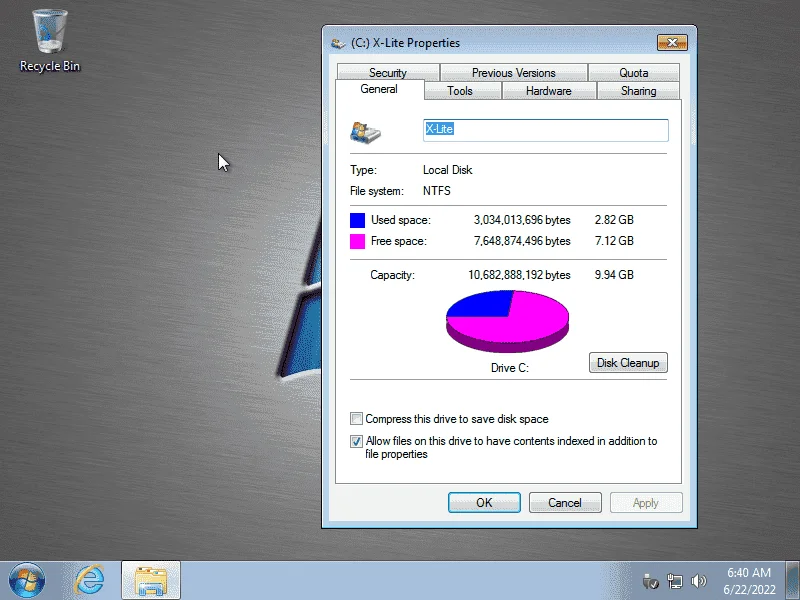Image resolution: width=800 pixels, height=600 pixels.
Task: Click Safely Remove Hardware tray icon
Action: click(x=651, y=581)
